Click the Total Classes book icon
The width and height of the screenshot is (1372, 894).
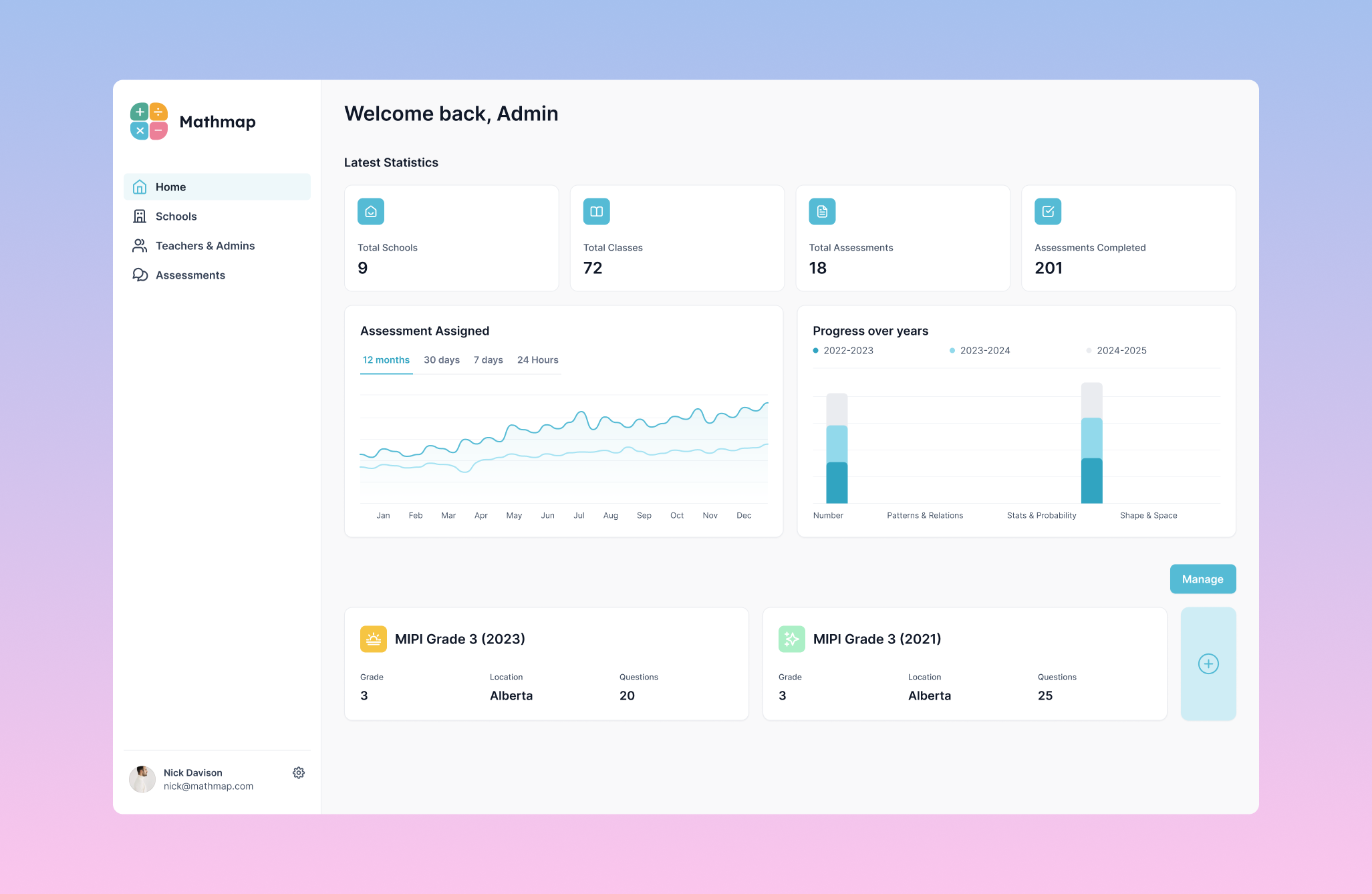point(597,212)
